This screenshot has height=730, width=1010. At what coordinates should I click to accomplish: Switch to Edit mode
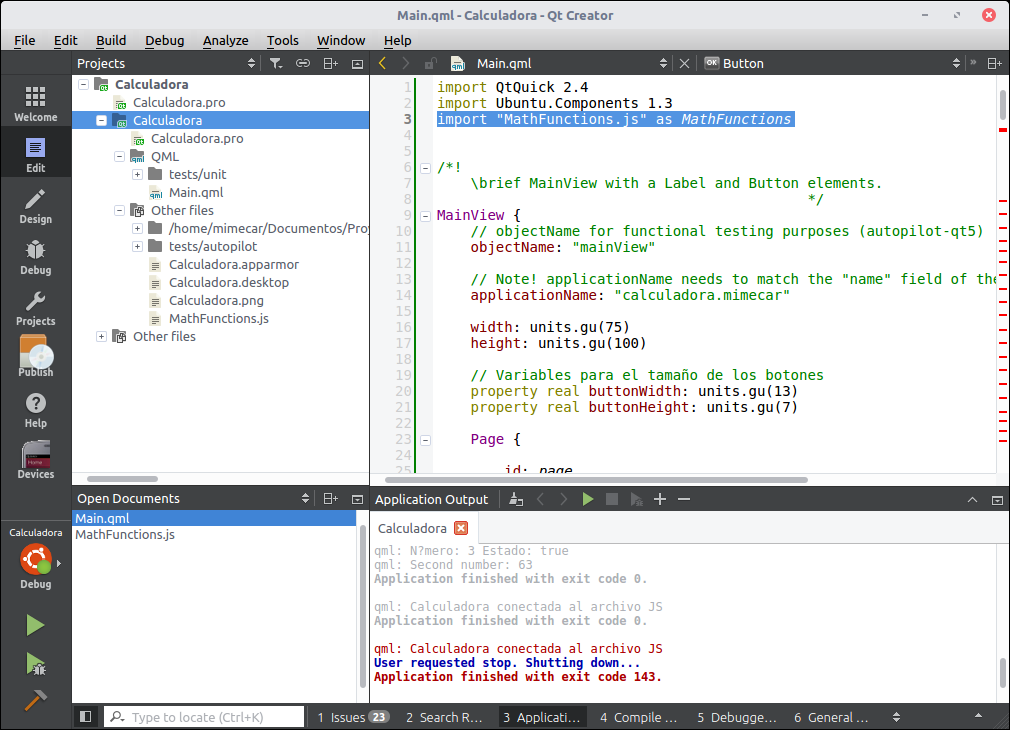click(35, 155)
